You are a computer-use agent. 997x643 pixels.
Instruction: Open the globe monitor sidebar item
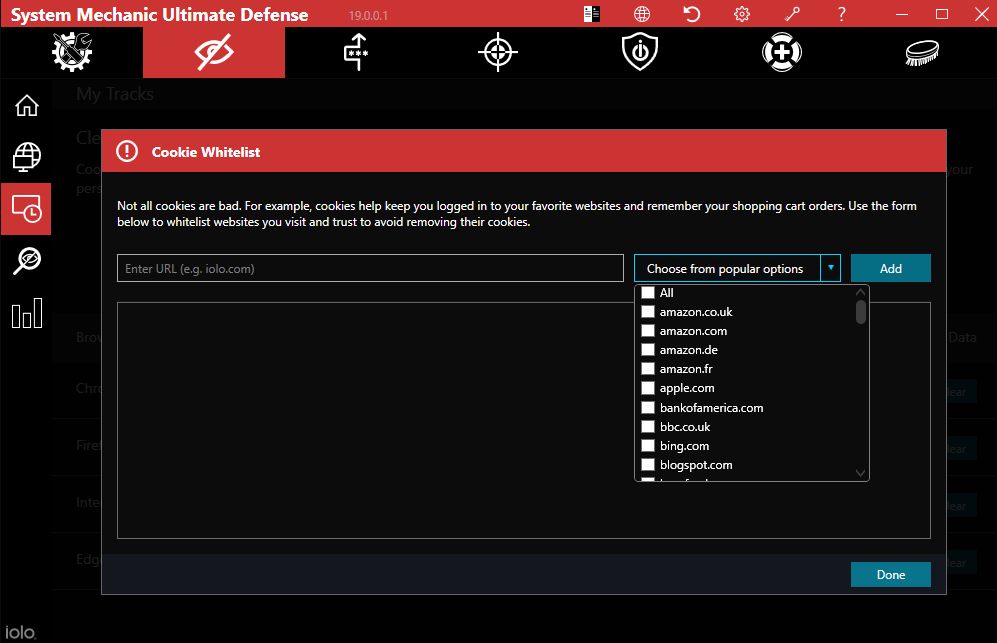point(27,157)
